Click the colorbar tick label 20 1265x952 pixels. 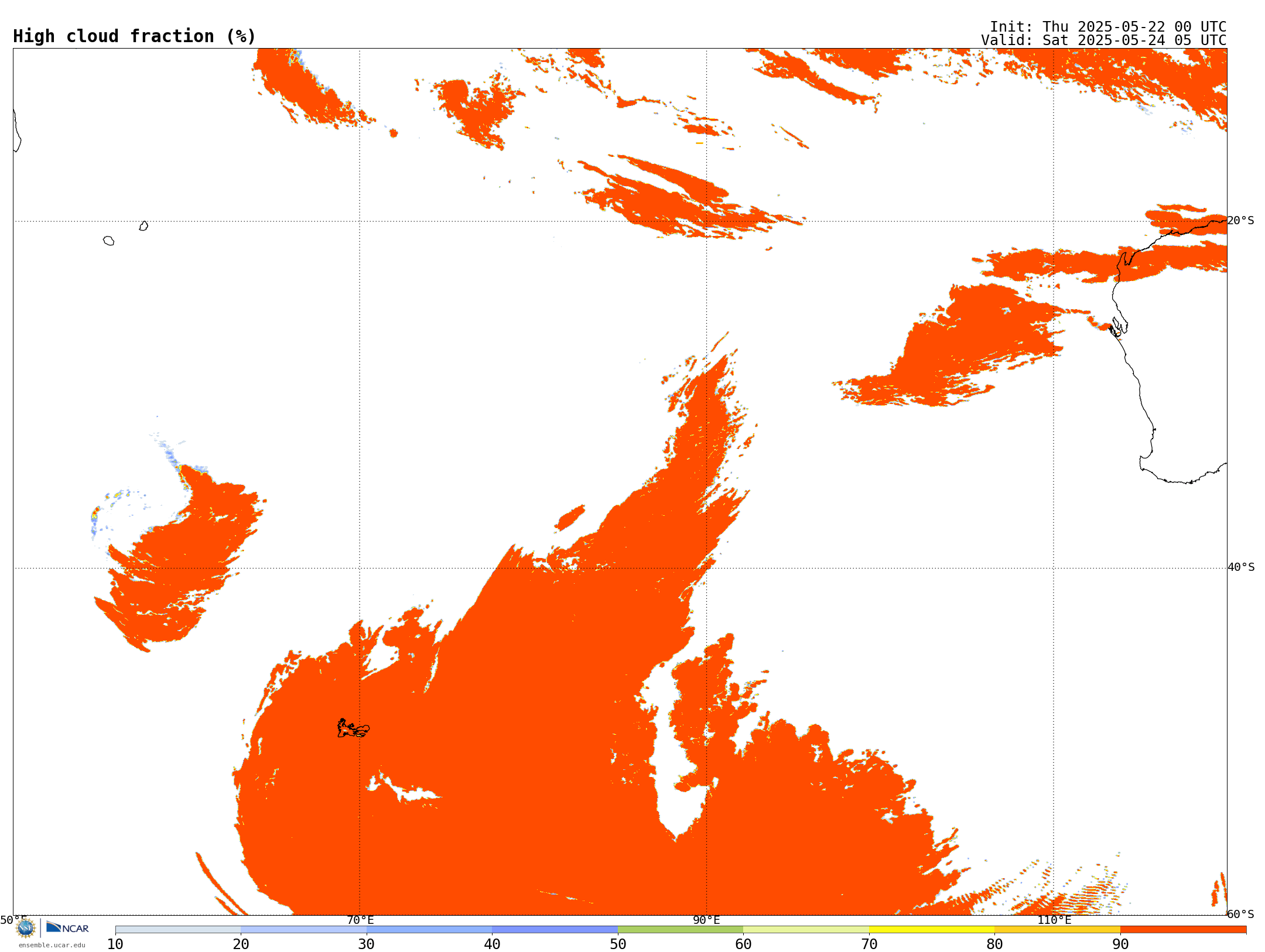tap(241, 944)
